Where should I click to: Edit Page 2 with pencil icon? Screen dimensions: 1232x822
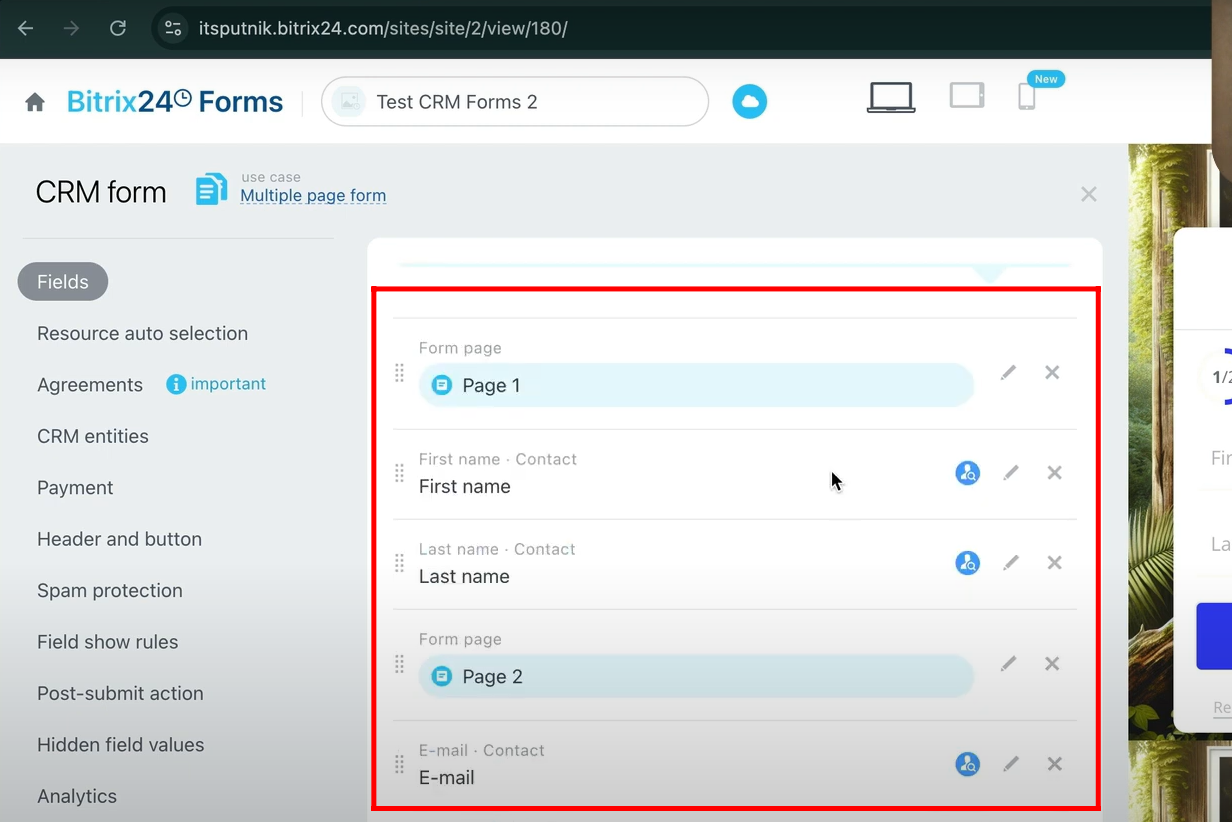[1008, 663]
